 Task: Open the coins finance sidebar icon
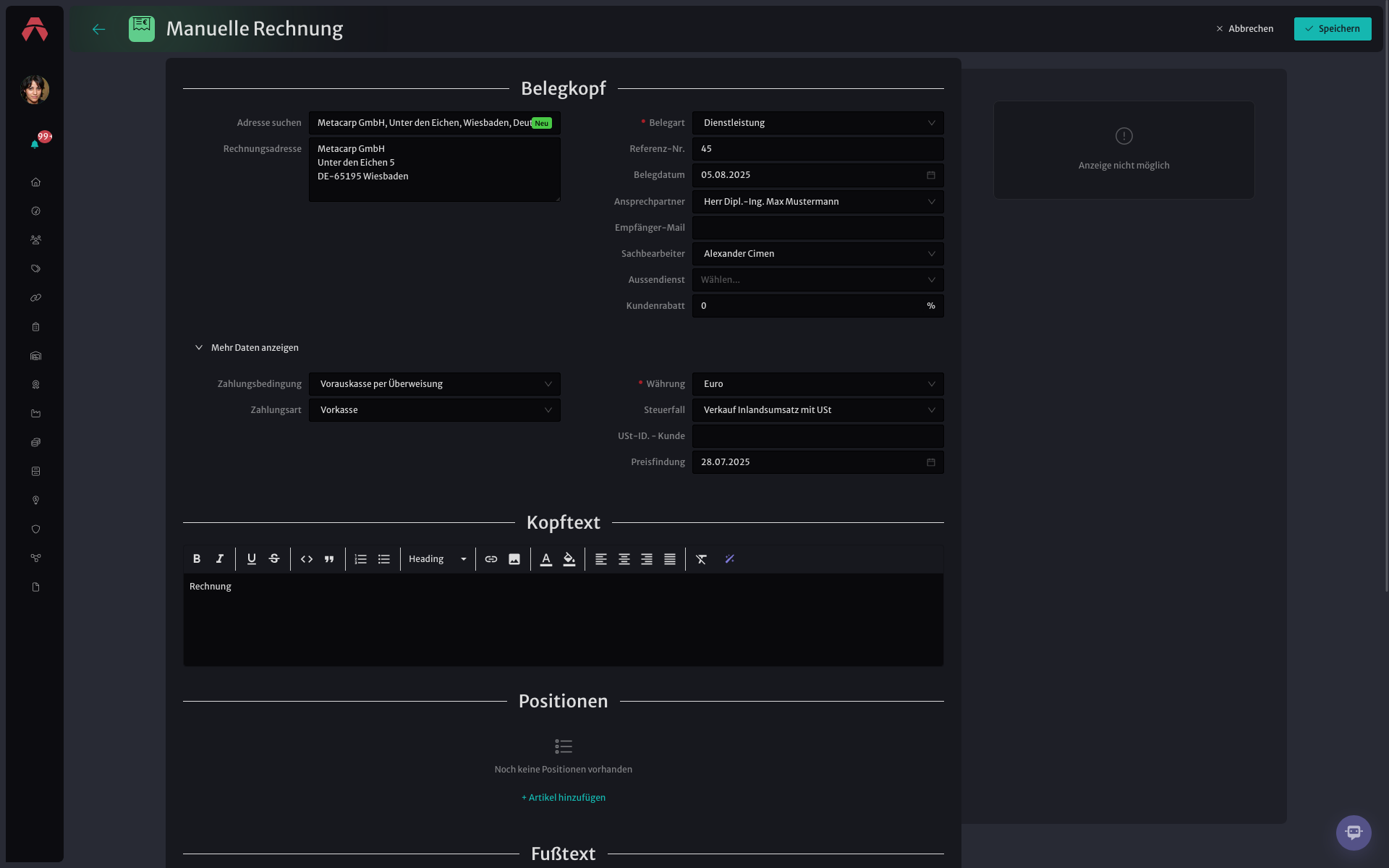click(35, 443)
